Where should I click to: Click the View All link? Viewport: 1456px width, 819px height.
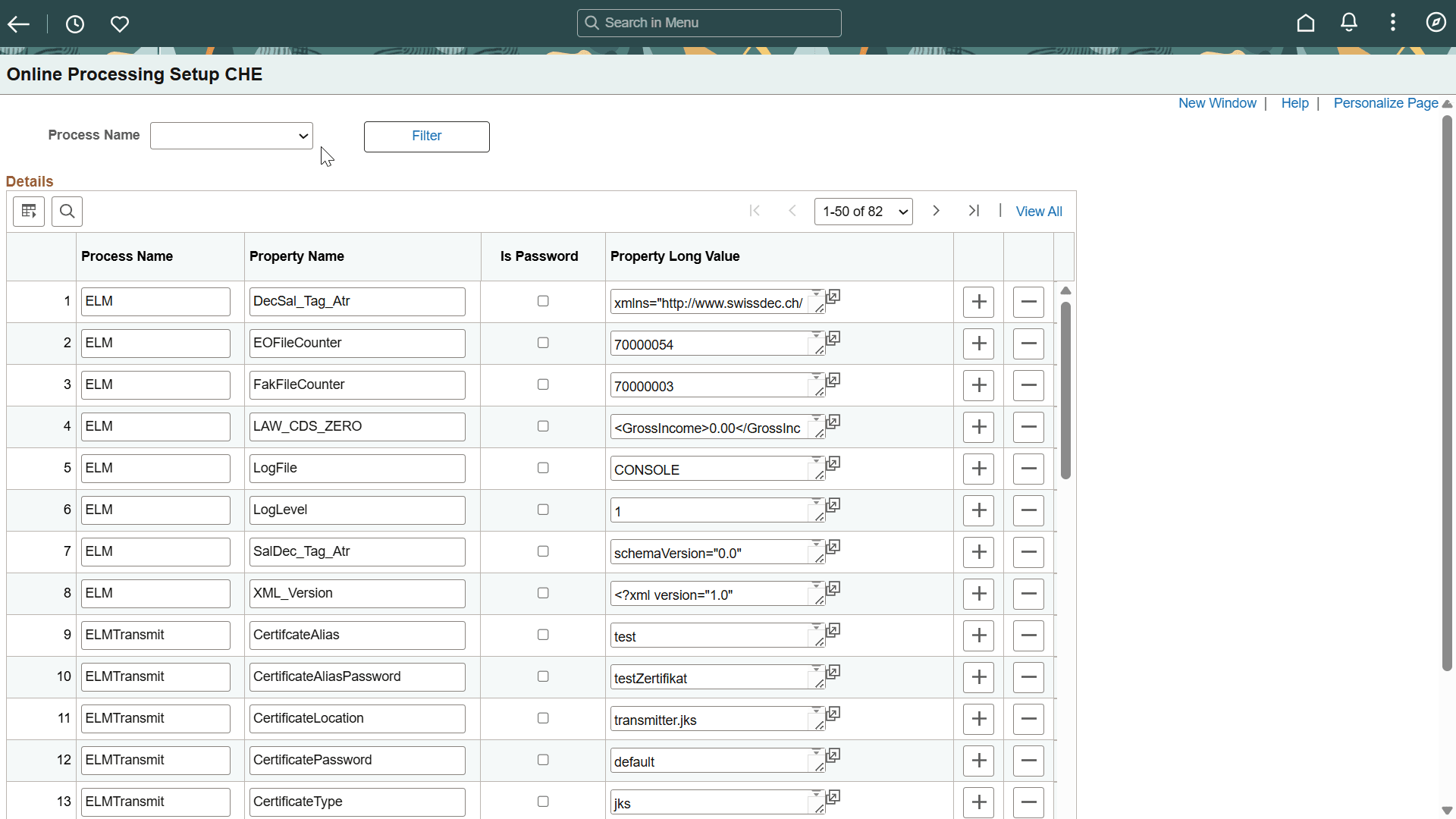[x=1038, y=211]
